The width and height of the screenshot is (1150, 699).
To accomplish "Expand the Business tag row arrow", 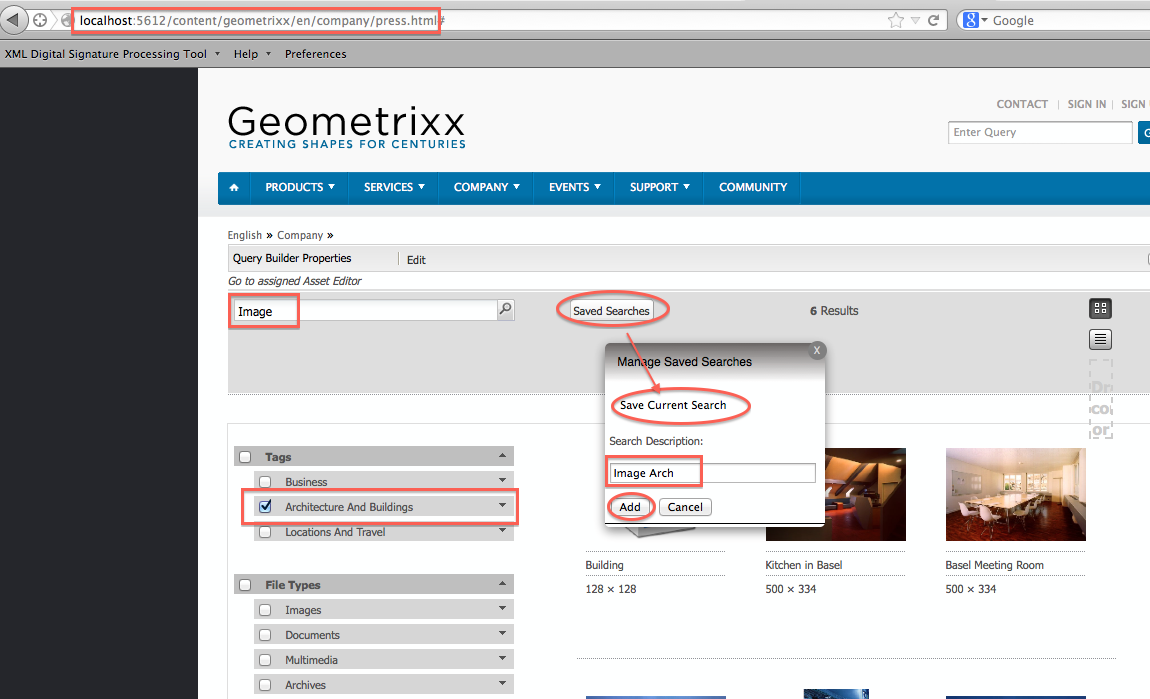I will [502, 480].
